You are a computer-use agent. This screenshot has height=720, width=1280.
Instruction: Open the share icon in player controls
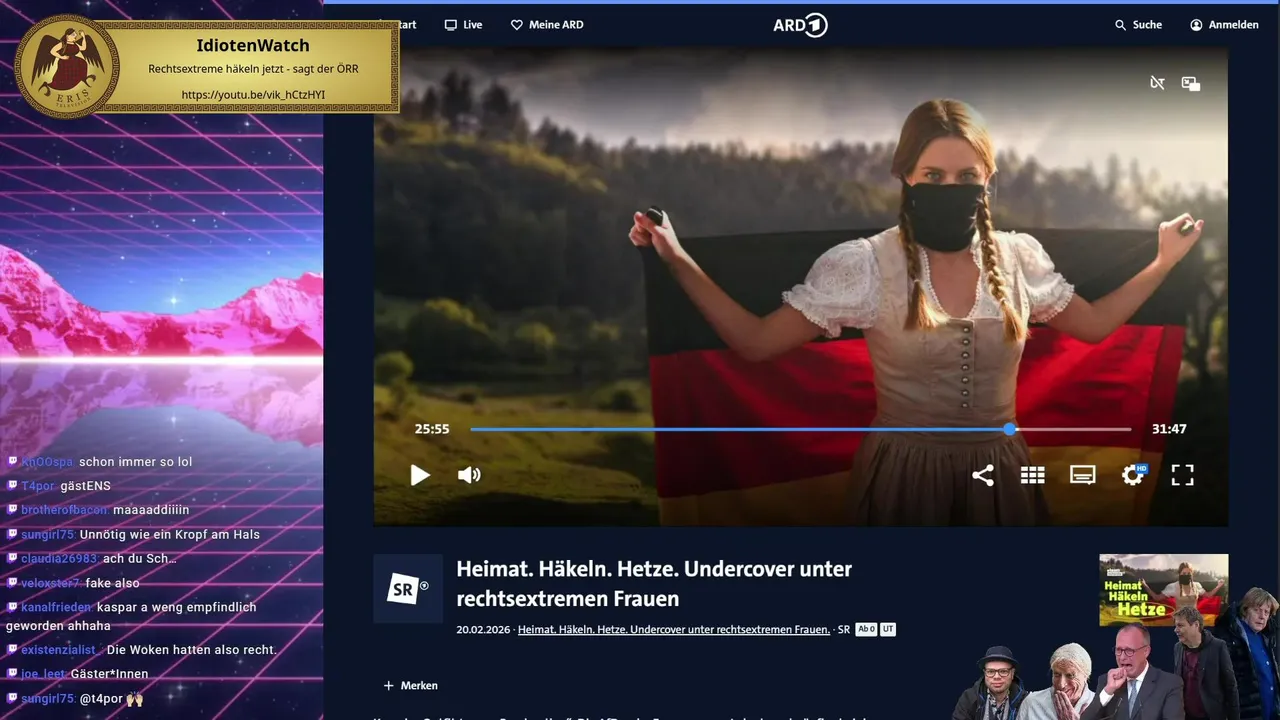pyautogui.click(x=983, y=475)
